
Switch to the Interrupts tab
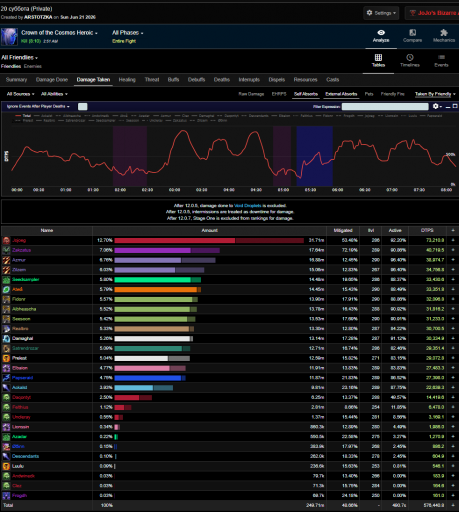point(249,80)
